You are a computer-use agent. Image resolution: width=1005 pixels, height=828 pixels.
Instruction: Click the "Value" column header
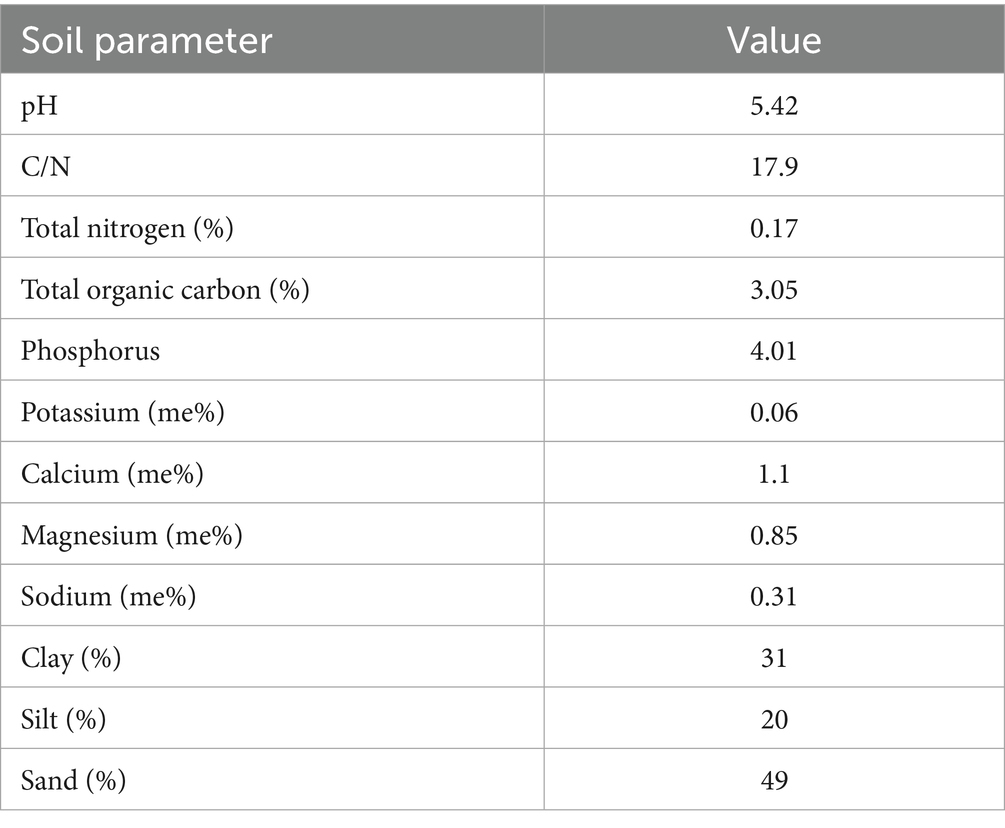pyautogui.click(x=773, y=40)
